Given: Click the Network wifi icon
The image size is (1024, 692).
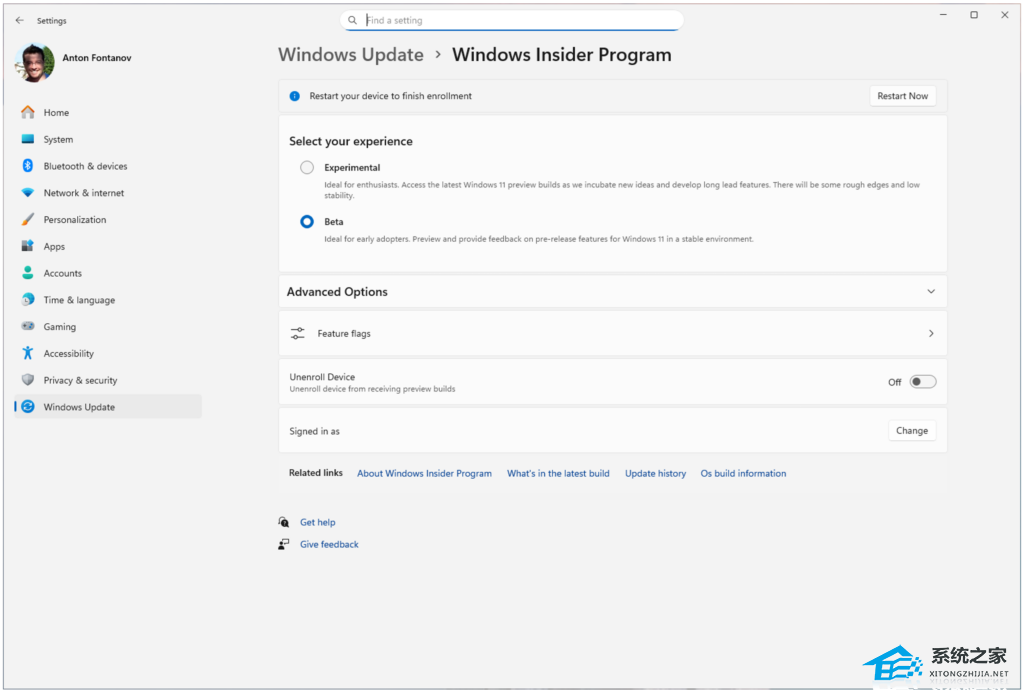Looking at the screenshot, I should tap(27, 193).
